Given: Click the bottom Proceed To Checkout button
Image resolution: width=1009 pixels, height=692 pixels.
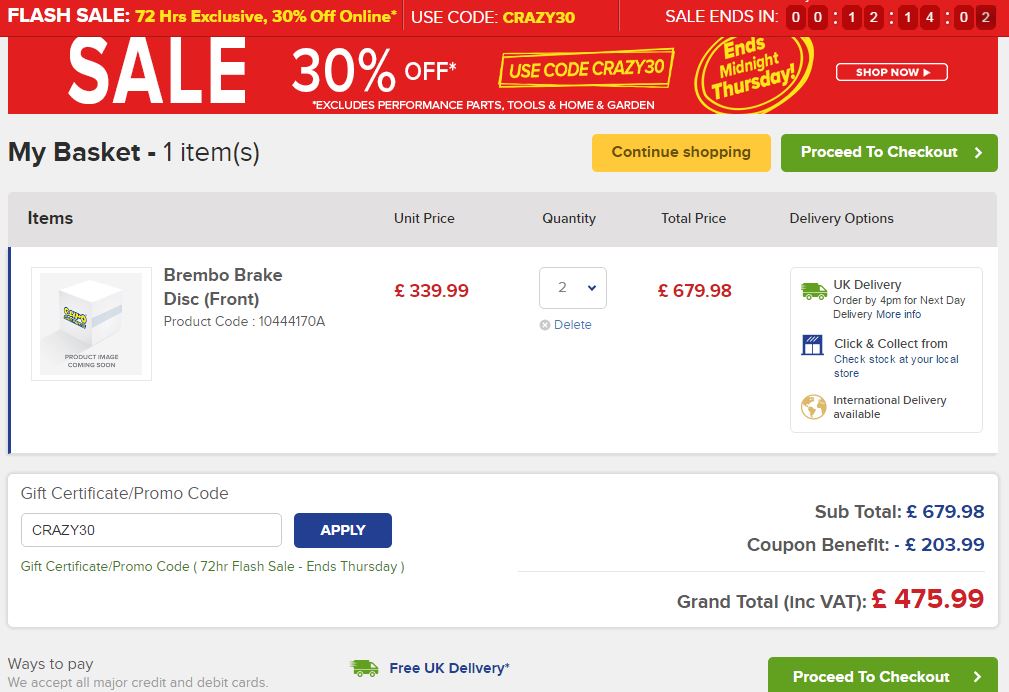Looking at the screenshot, I should pyautogui.click(x=882, y=676).
